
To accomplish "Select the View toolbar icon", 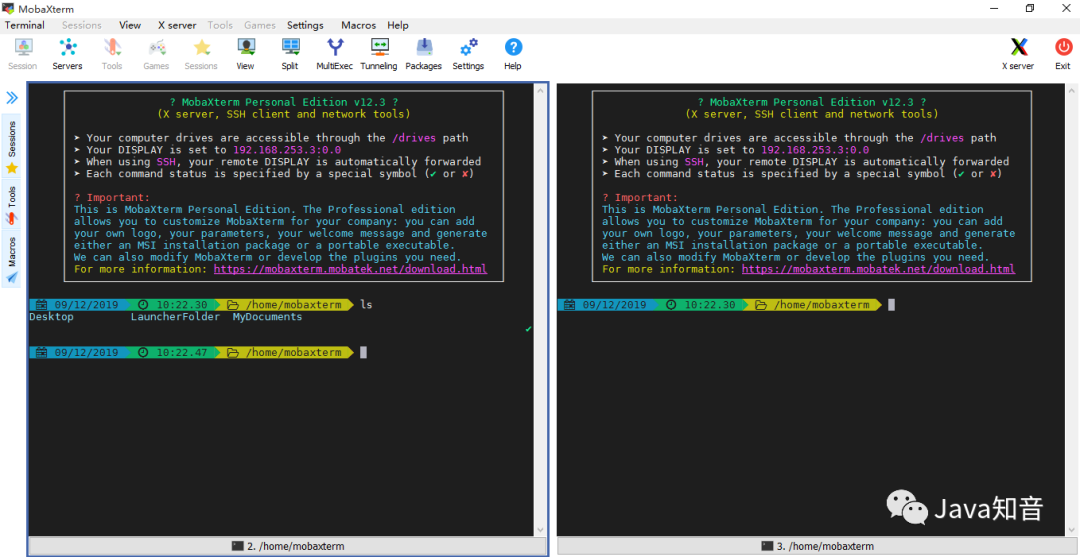I will click(x=245, y=54).
